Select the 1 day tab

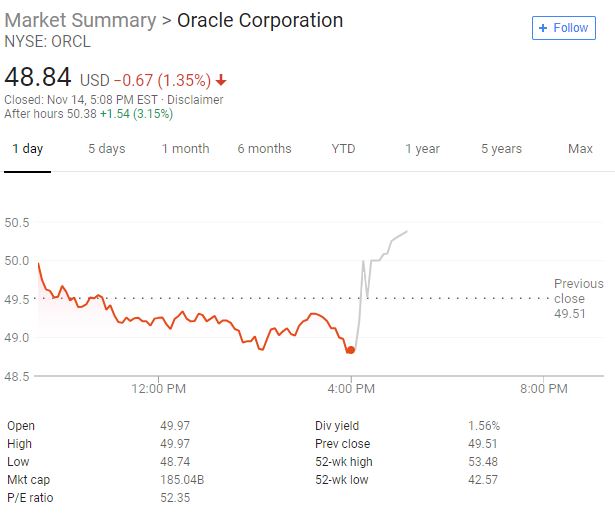27,149
